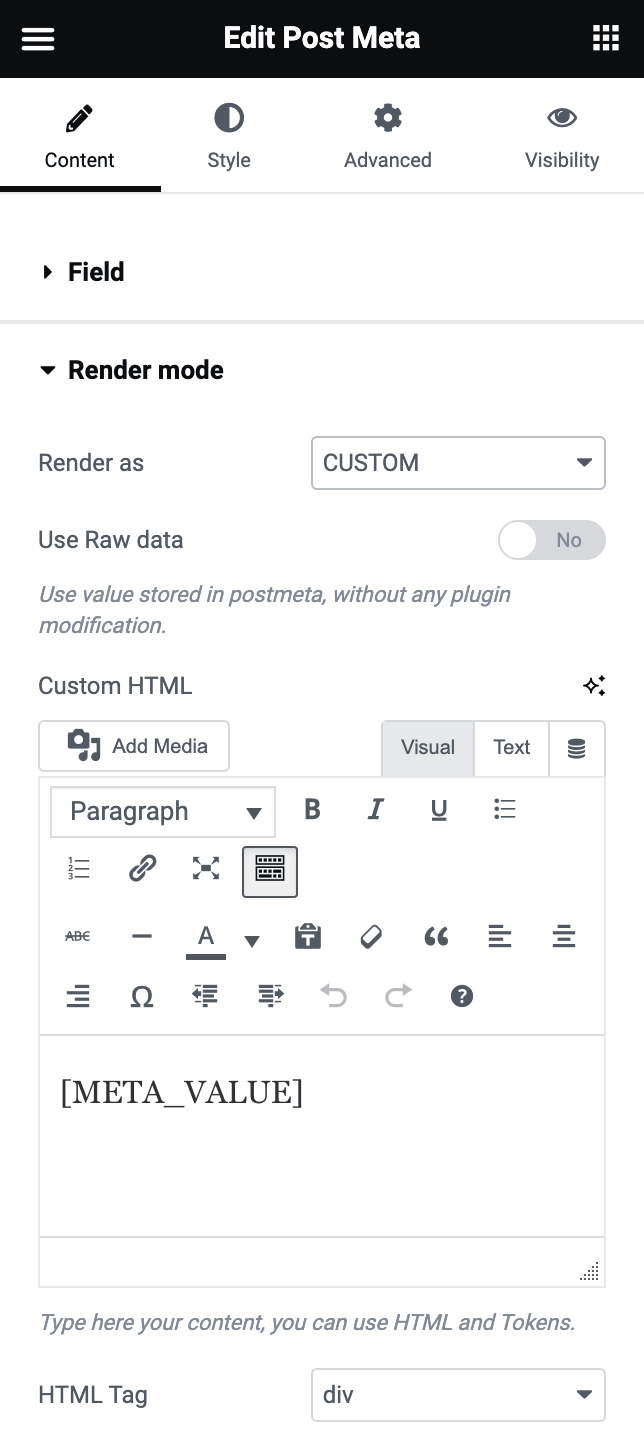The height and width of the screenshot is (1446, 644).
Task: Switch editor to Text mode
Action: pos(511,747)
